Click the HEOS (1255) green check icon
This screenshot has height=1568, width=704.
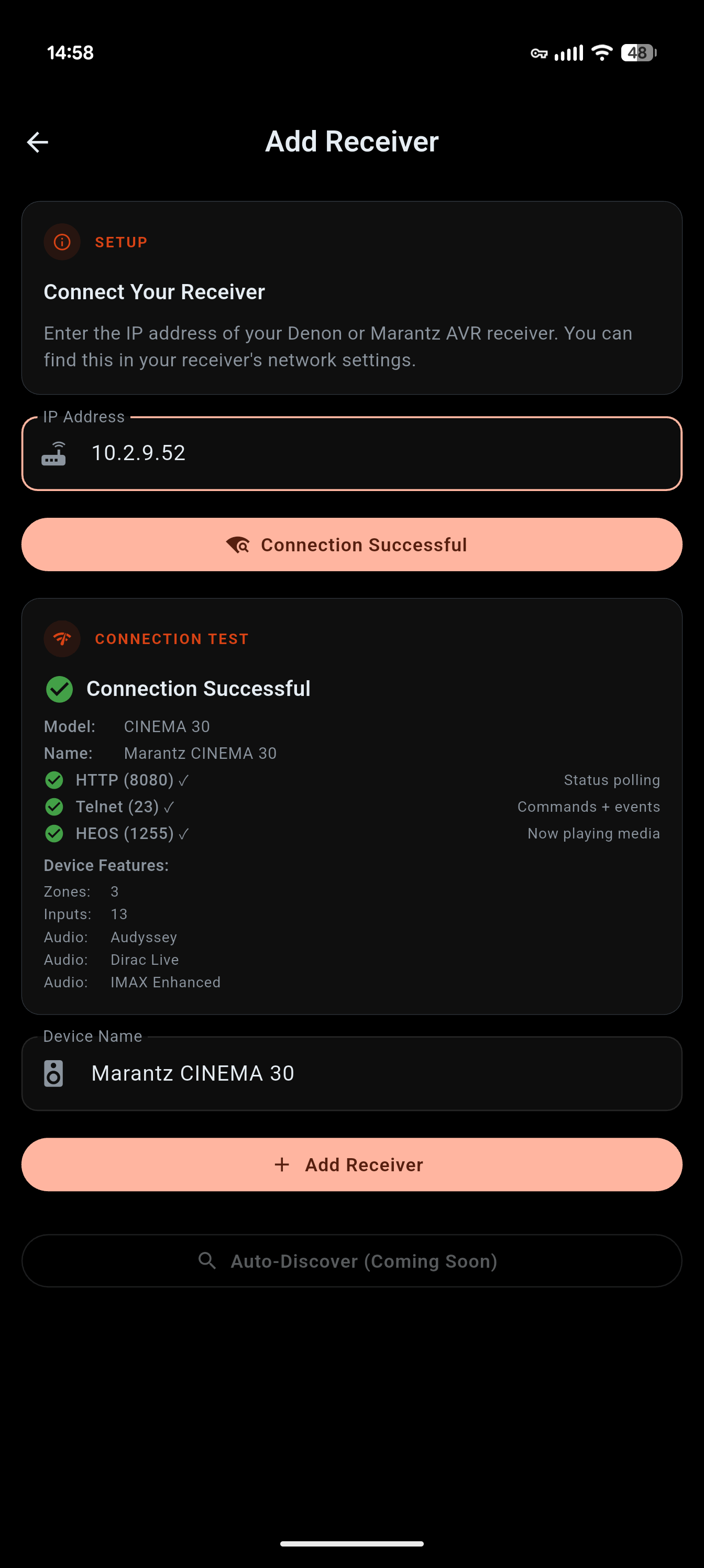point(54,833)
